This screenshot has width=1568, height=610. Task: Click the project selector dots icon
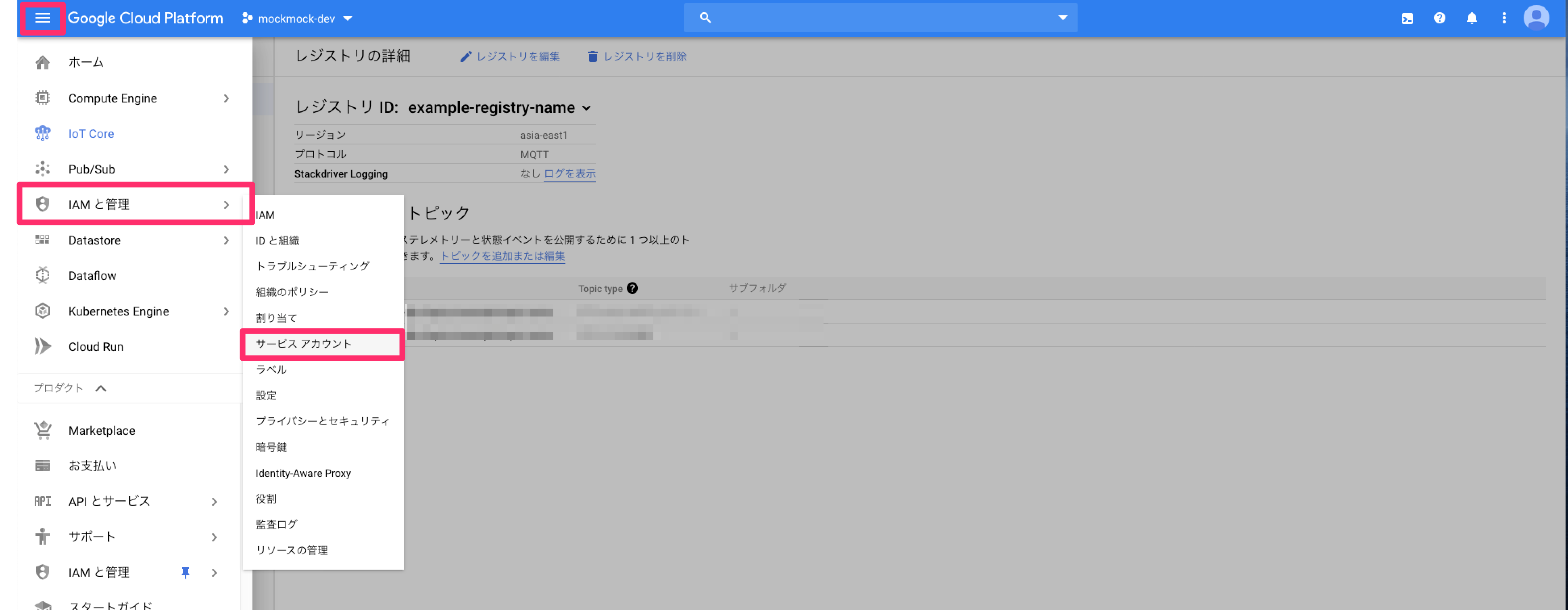tap(247, 18)
